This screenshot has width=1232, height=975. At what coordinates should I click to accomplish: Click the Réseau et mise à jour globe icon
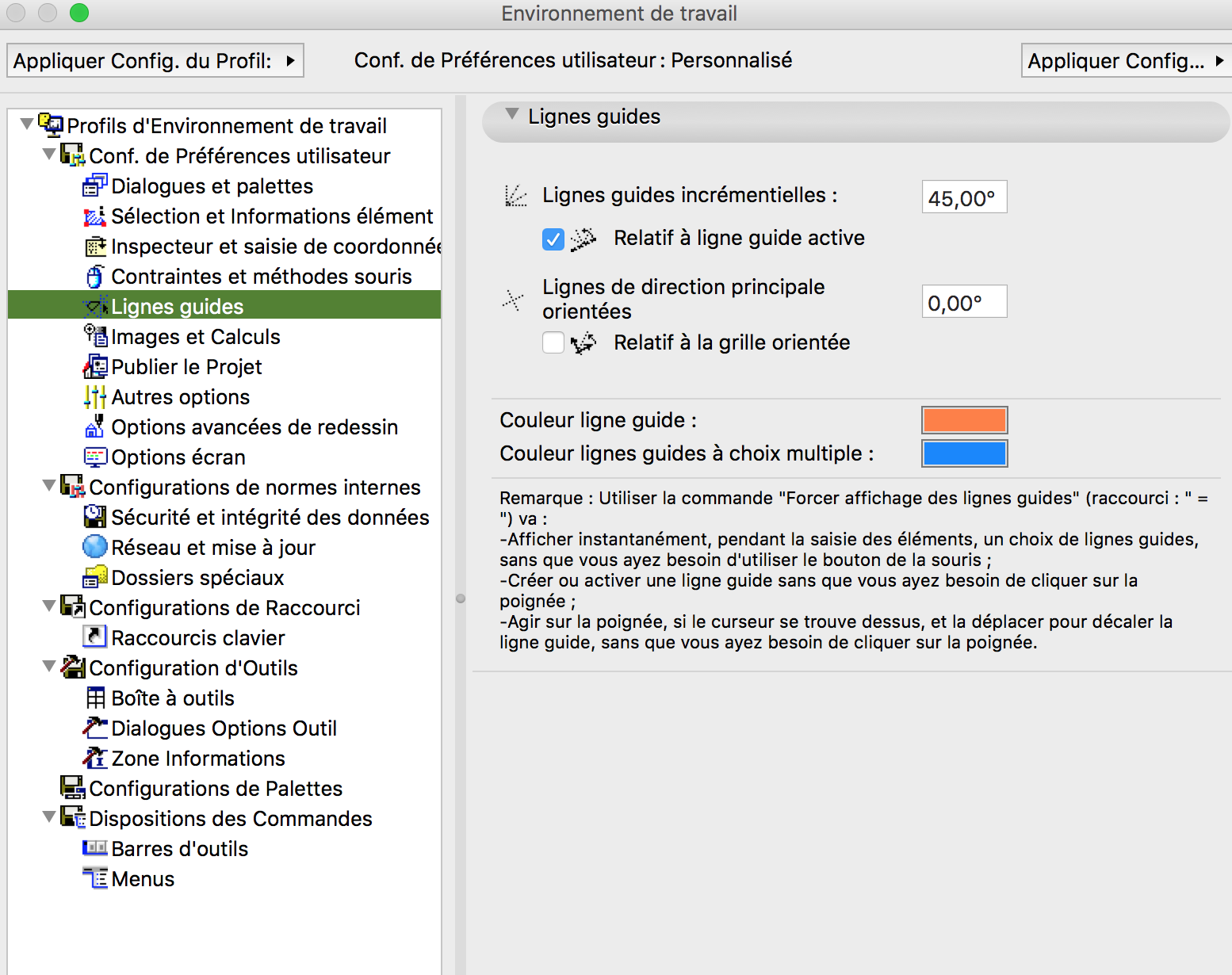pos(94,547)
